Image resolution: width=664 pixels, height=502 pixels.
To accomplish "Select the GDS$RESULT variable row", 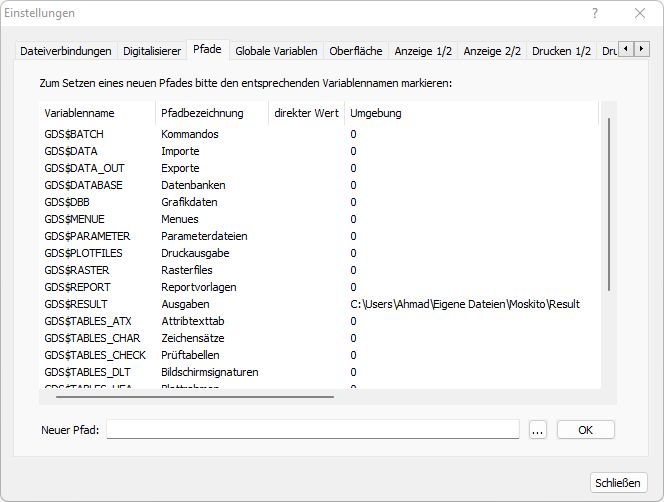I will click(x=76, y=304).
